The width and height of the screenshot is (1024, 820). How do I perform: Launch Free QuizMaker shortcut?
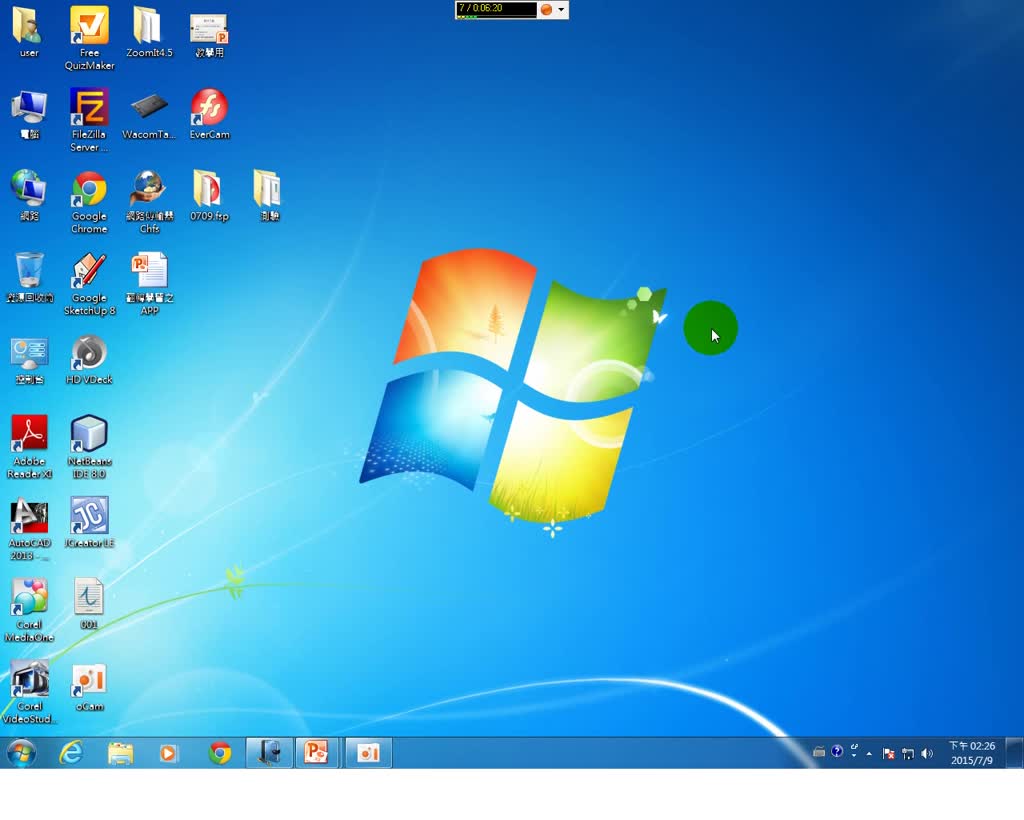(x=89, y=38)
